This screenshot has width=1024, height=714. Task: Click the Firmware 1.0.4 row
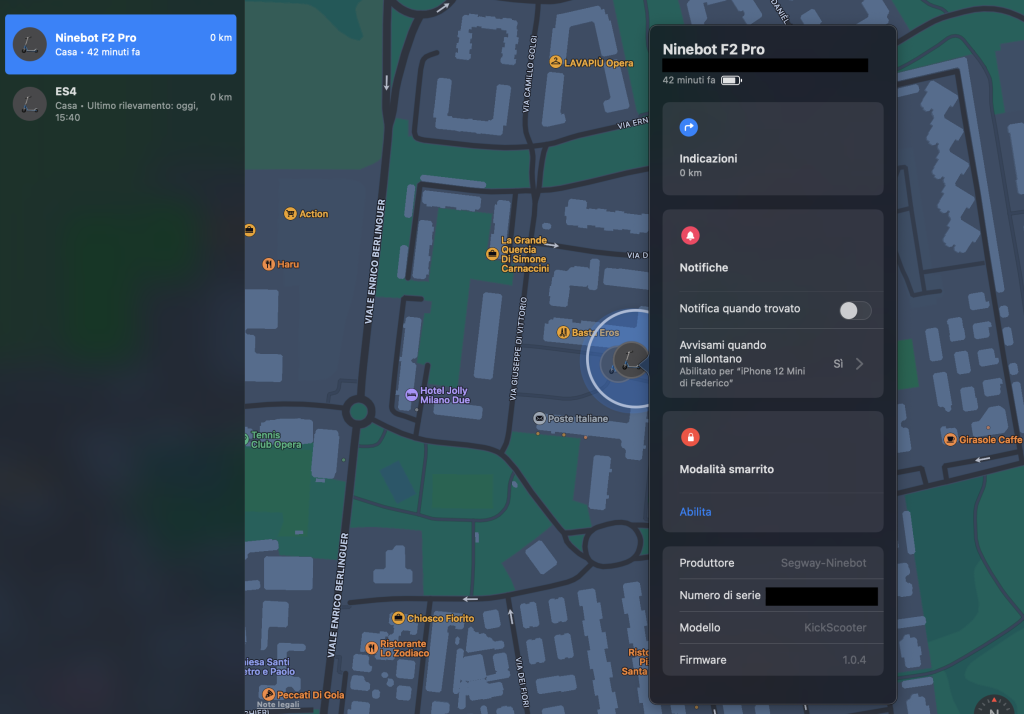click(773, 660)
